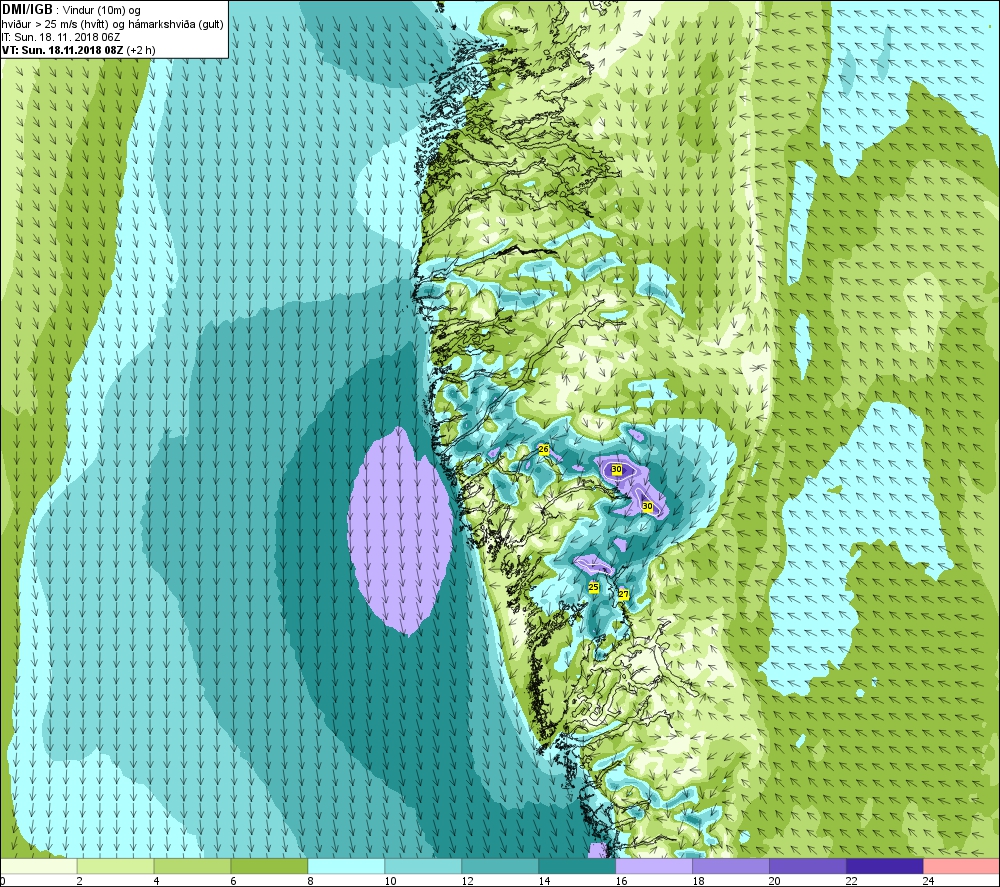This screenshot has width=1000, height=887.
Task: Pick the medium green 4–6 m/s legend swatch
Action: [192, 866]
